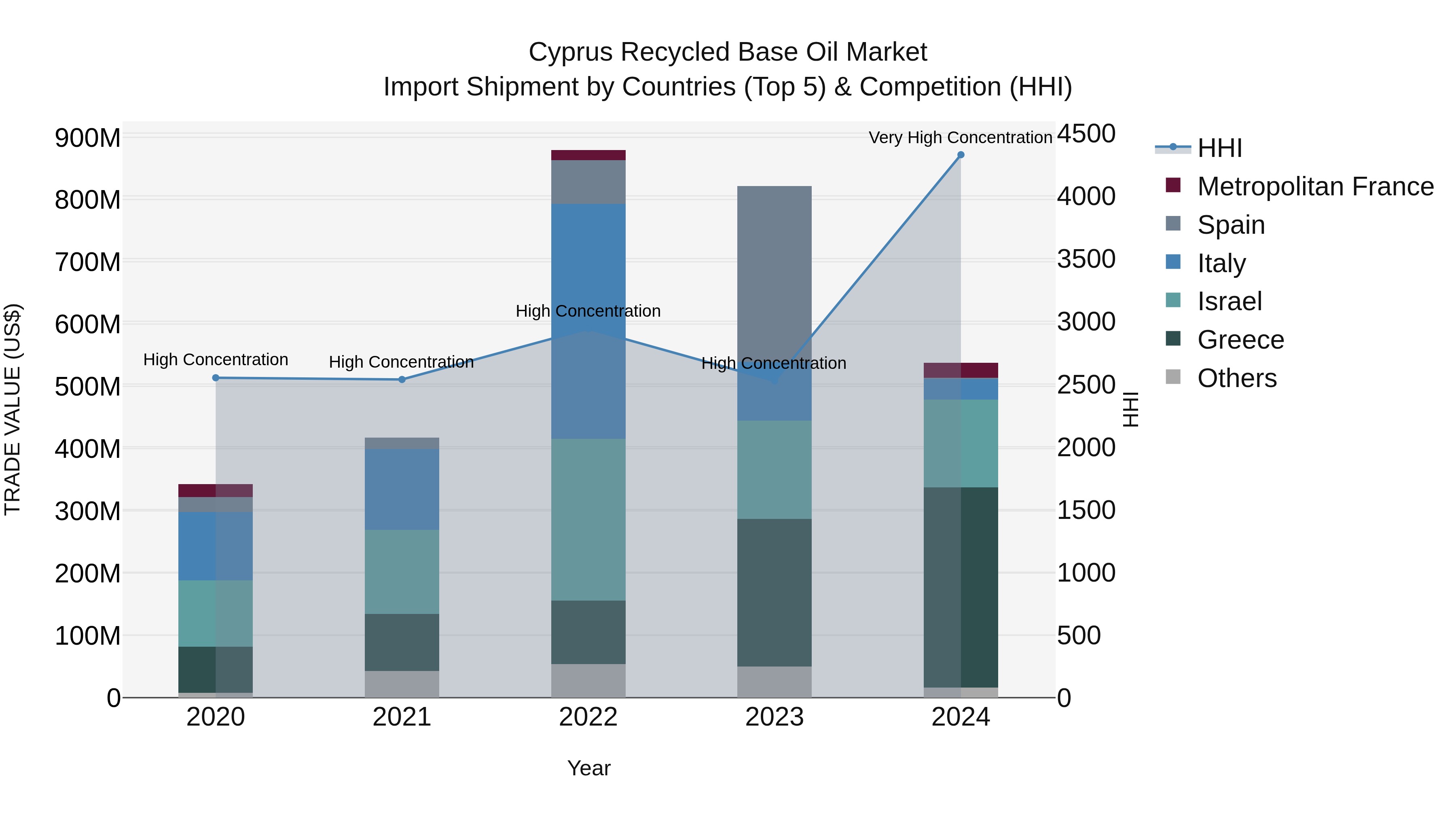Click the Year x-axis title
The height and width of the screenshot is (819, 1456).
point(589,768)
